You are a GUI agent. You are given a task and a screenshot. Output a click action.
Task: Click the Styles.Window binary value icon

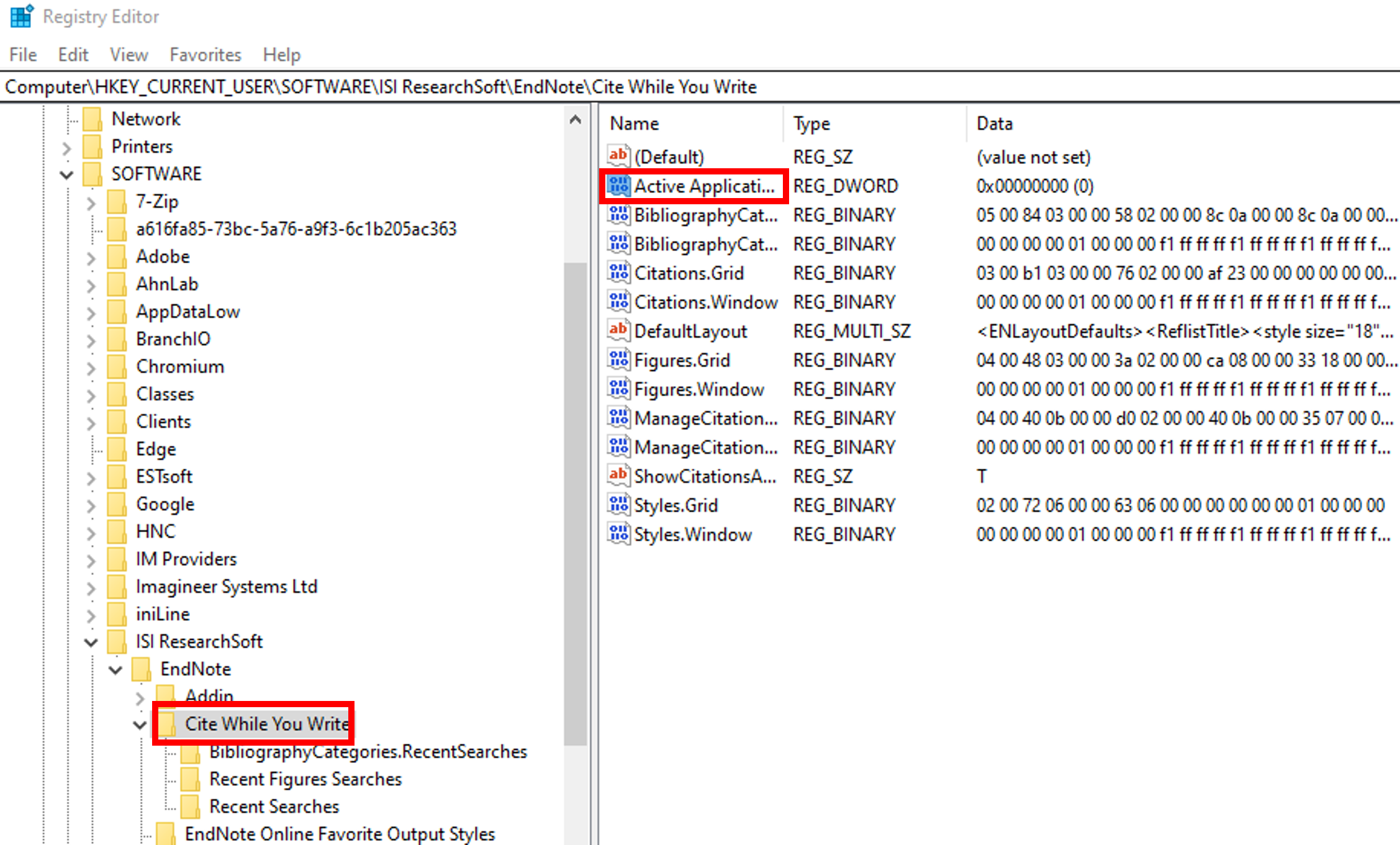point(619,534)
